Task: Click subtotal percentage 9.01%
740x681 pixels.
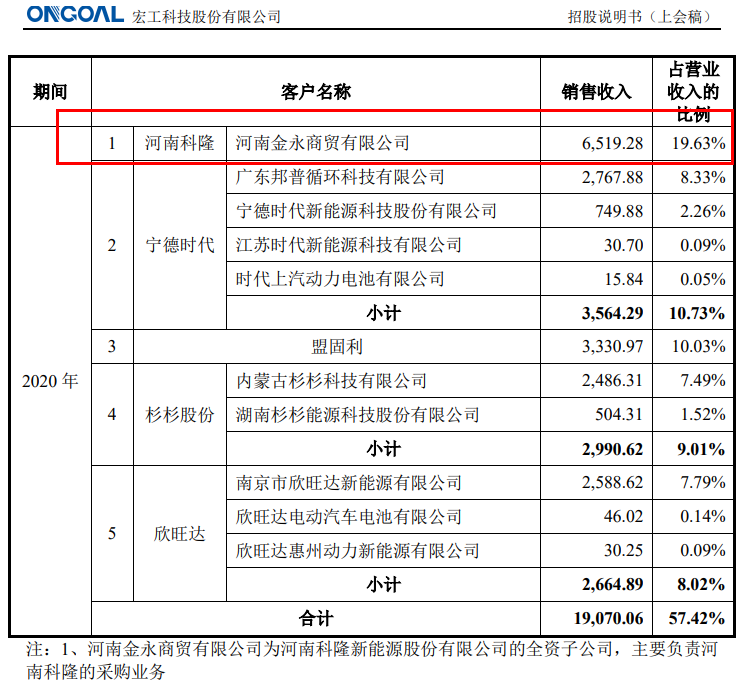Action: [701, 449]
